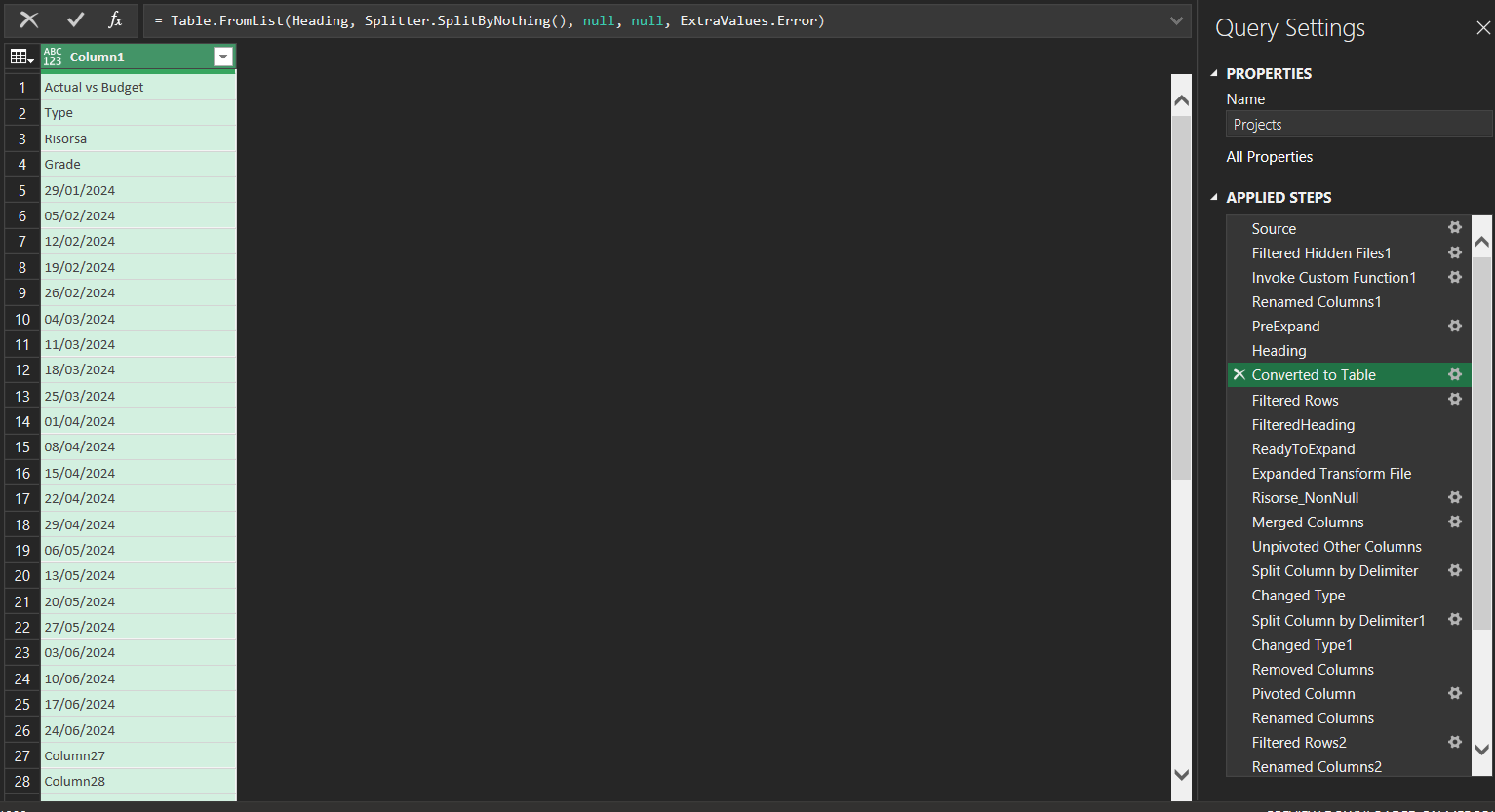The image size is (1495, 812).
Task: Click applied steps scrollbar up arrow
Action: pyautogui.click(x=1481, y=242)
